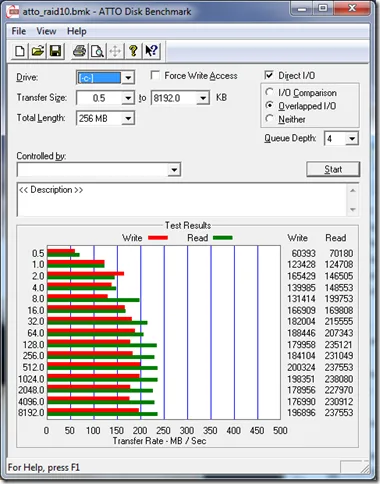Click the 128.0 row label in chart
The height and width of the screenshot is (484, 380).
(33, 345)
